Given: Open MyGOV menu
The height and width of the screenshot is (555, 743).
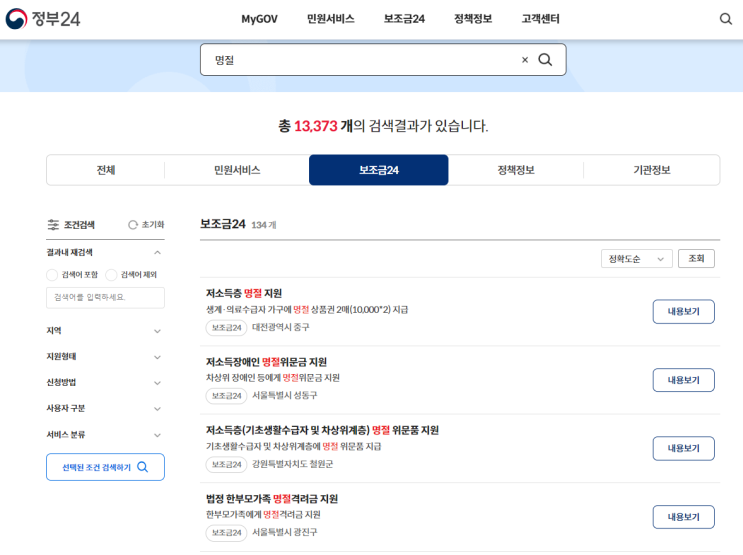Looking at the screenshot, I should tap(259, 19).
